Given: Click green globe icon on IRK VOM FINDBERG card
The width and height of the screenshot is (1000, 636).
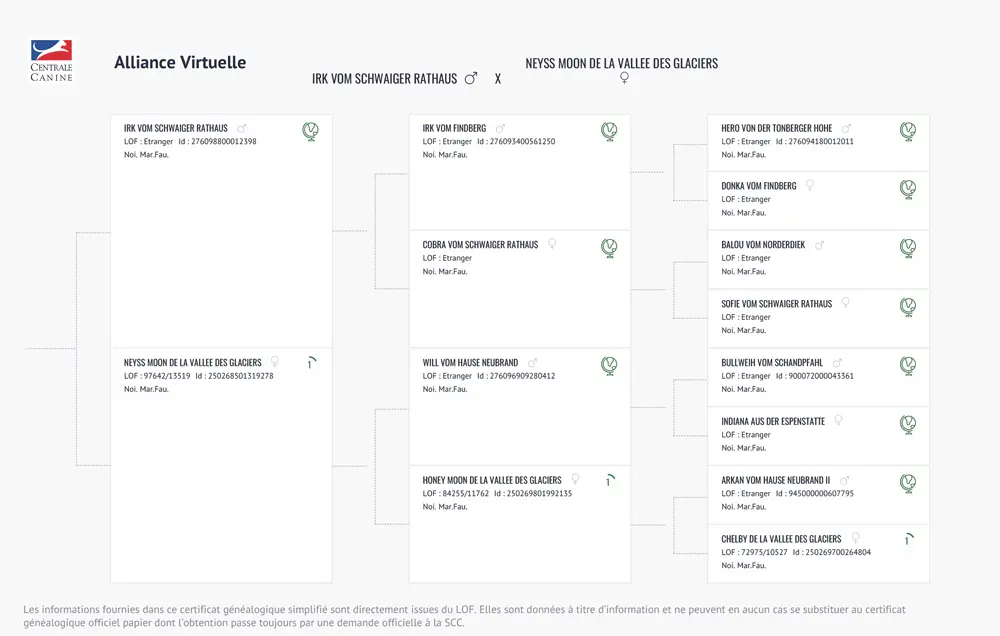Looking at the screenshot, I should click(609, 131).
